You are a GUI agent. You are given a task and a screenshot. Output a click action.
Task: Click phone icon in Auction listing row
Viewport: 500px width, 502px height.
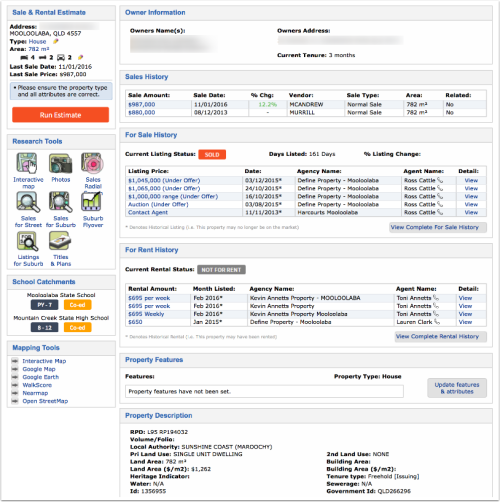[440, 204]
